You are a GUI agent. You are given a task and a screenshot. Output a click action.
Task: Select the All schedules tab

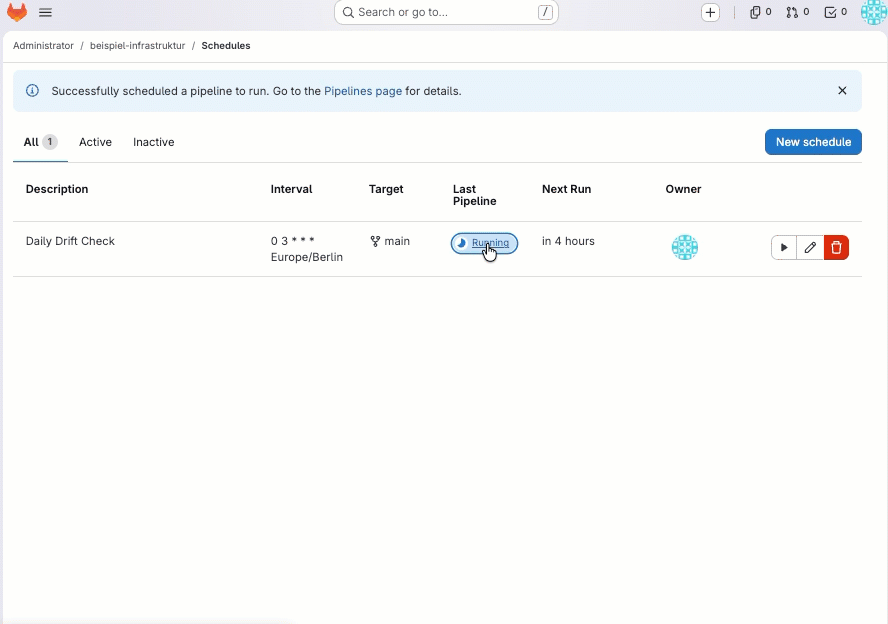[x=40, y=142]
